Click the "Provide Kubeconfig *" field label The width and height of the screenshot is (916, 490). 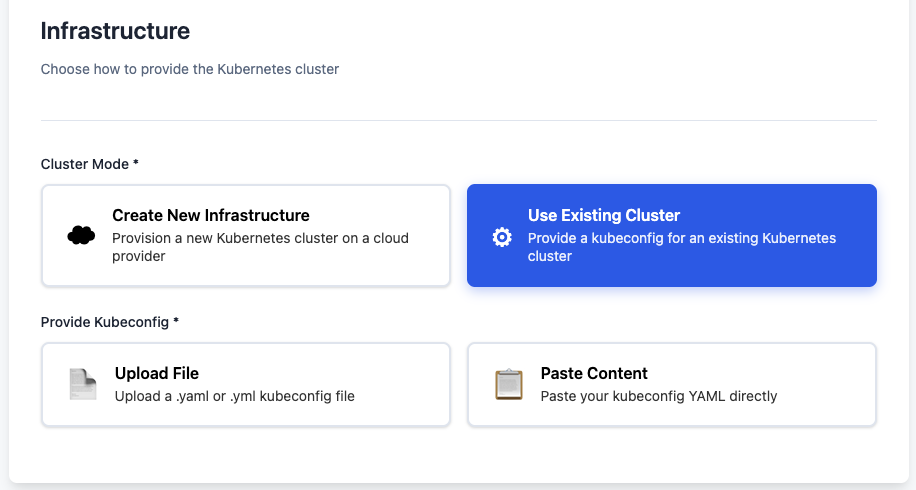pyautogui.click(x=109, y=322)
